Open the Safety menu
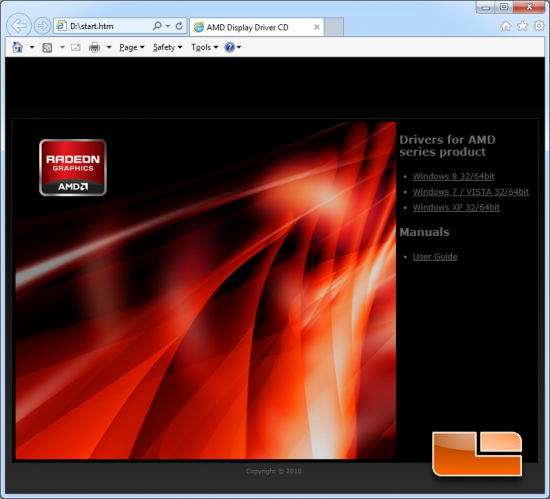Screen dimensions: 550x499 coord(168,47)
